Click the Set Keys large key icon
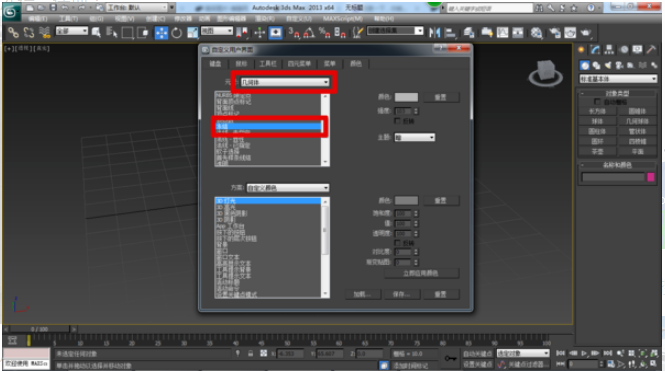This screenshot has height=371, width=665. (x=450, y=358)
